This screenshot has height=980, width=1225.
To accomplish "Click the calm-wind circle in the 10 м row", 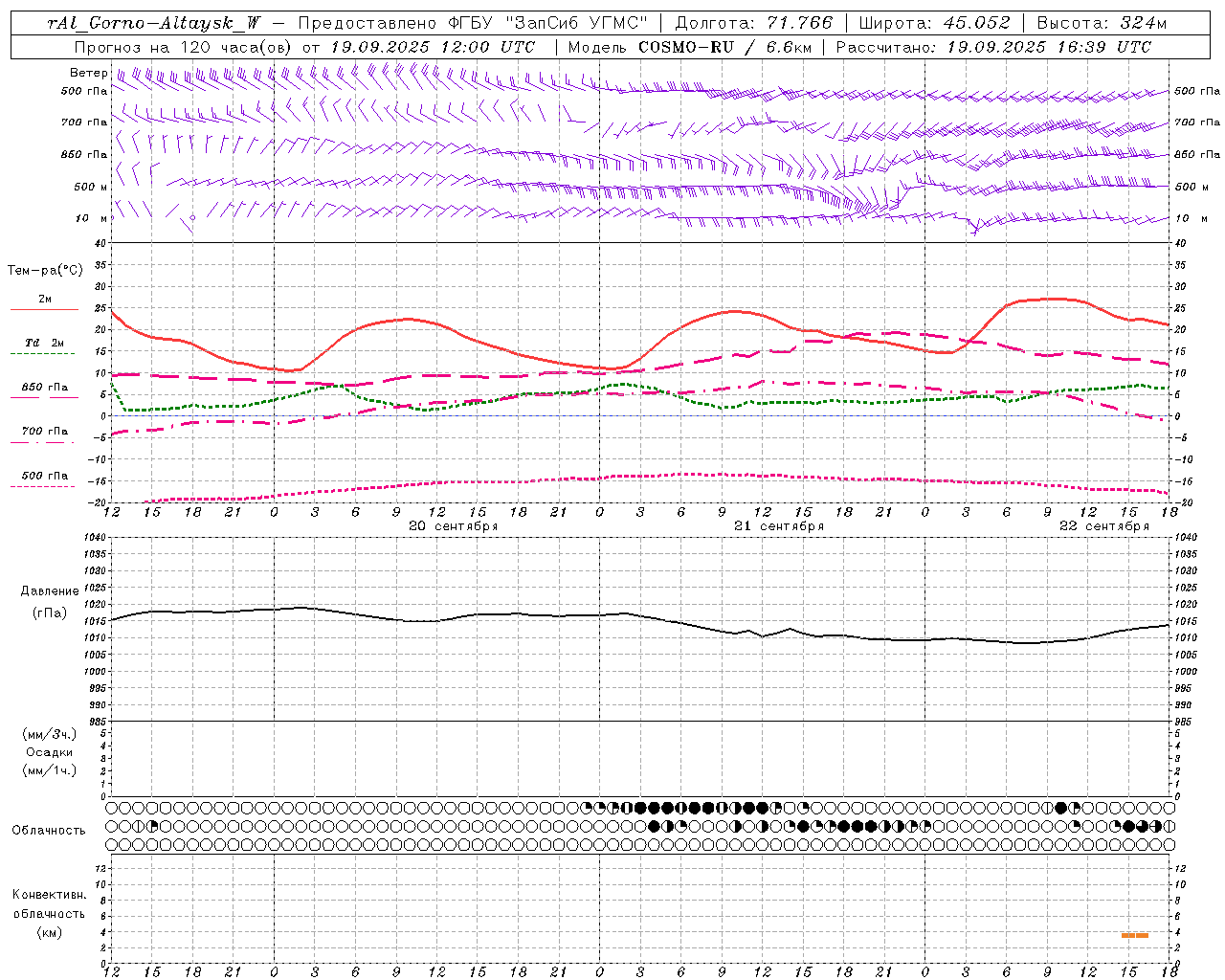I will coord(192,218).
